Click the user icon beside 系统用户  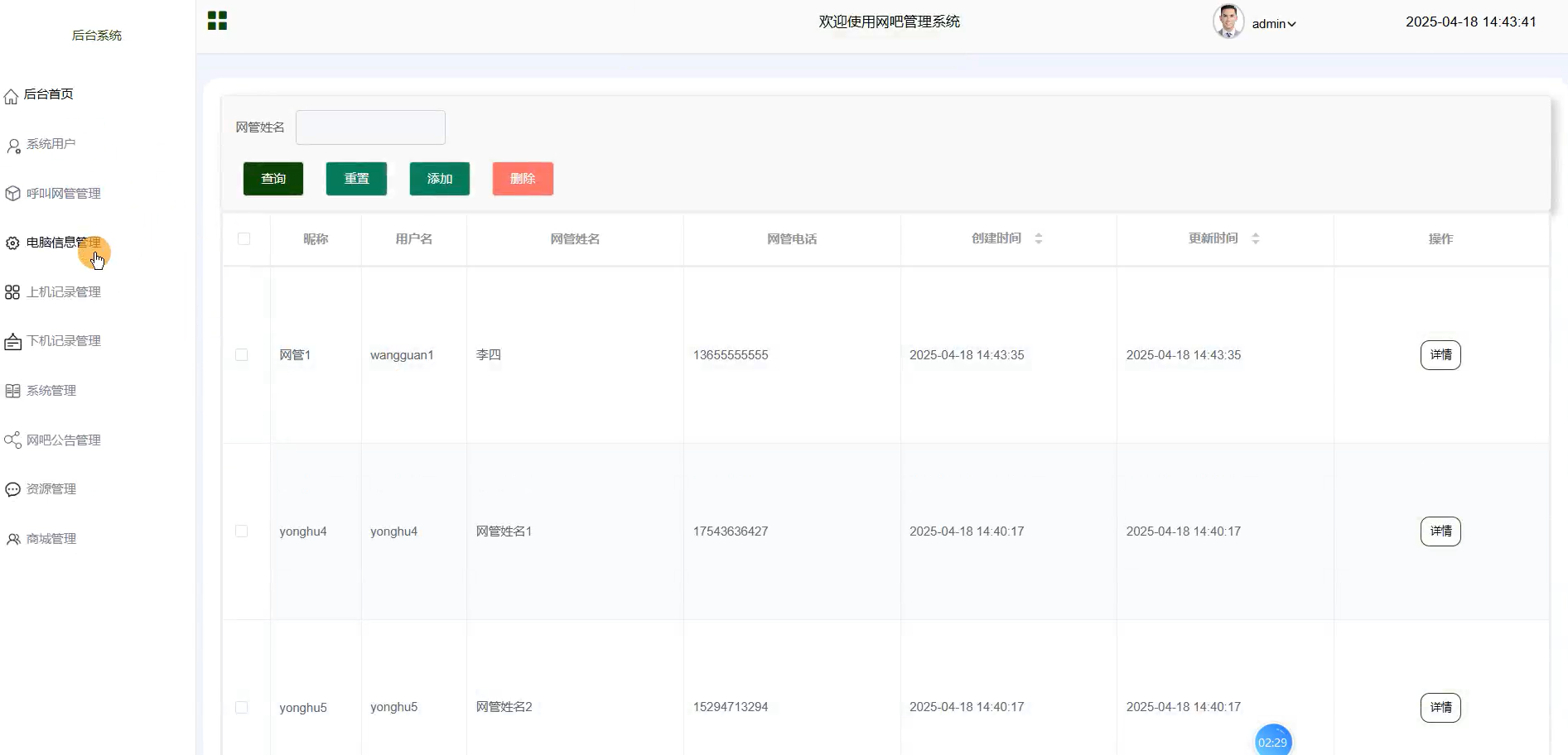point(13,147)
